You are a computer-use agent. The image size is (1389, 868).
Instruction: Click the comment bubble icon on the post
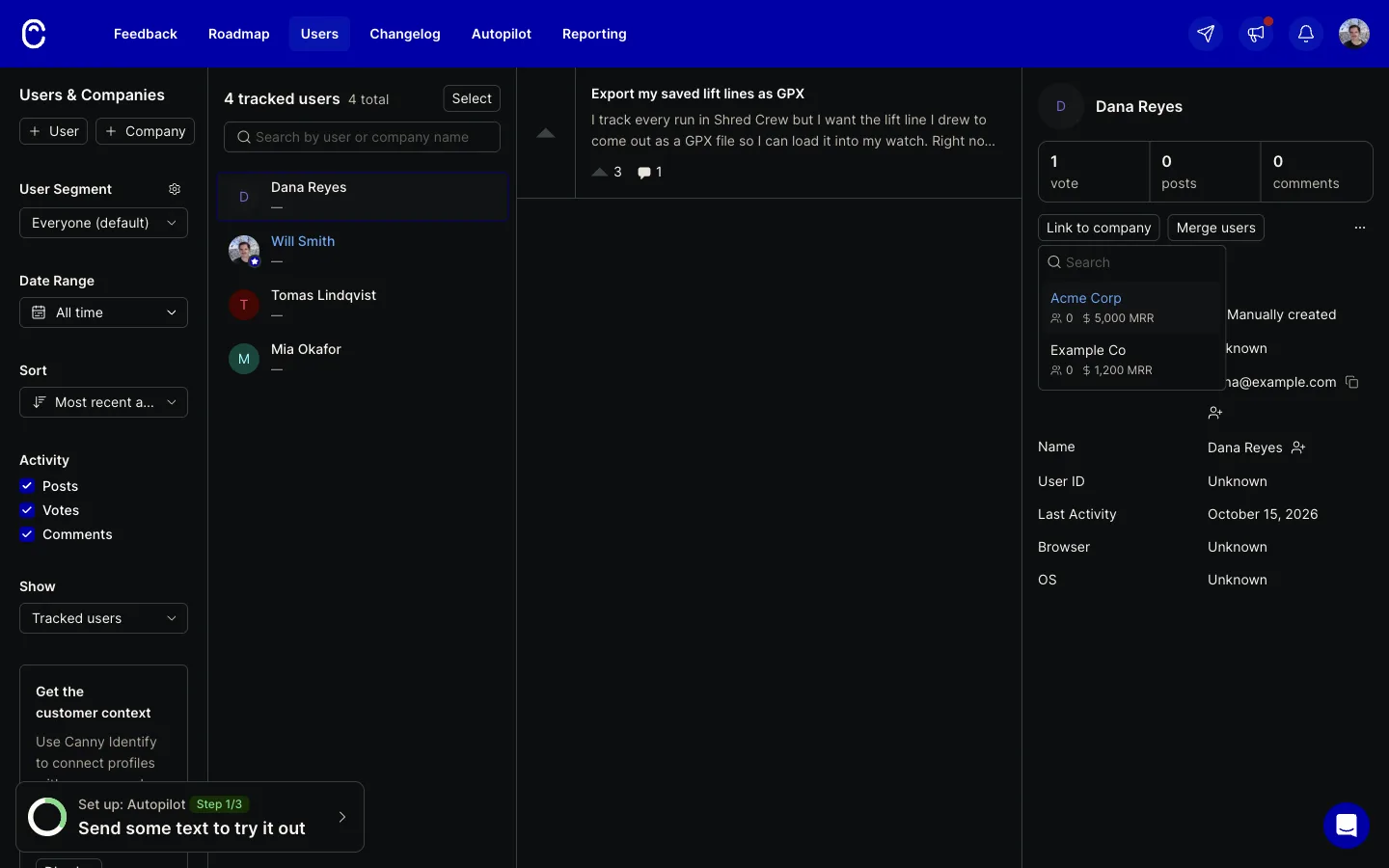pyautogui.click(x=643, y=173)
